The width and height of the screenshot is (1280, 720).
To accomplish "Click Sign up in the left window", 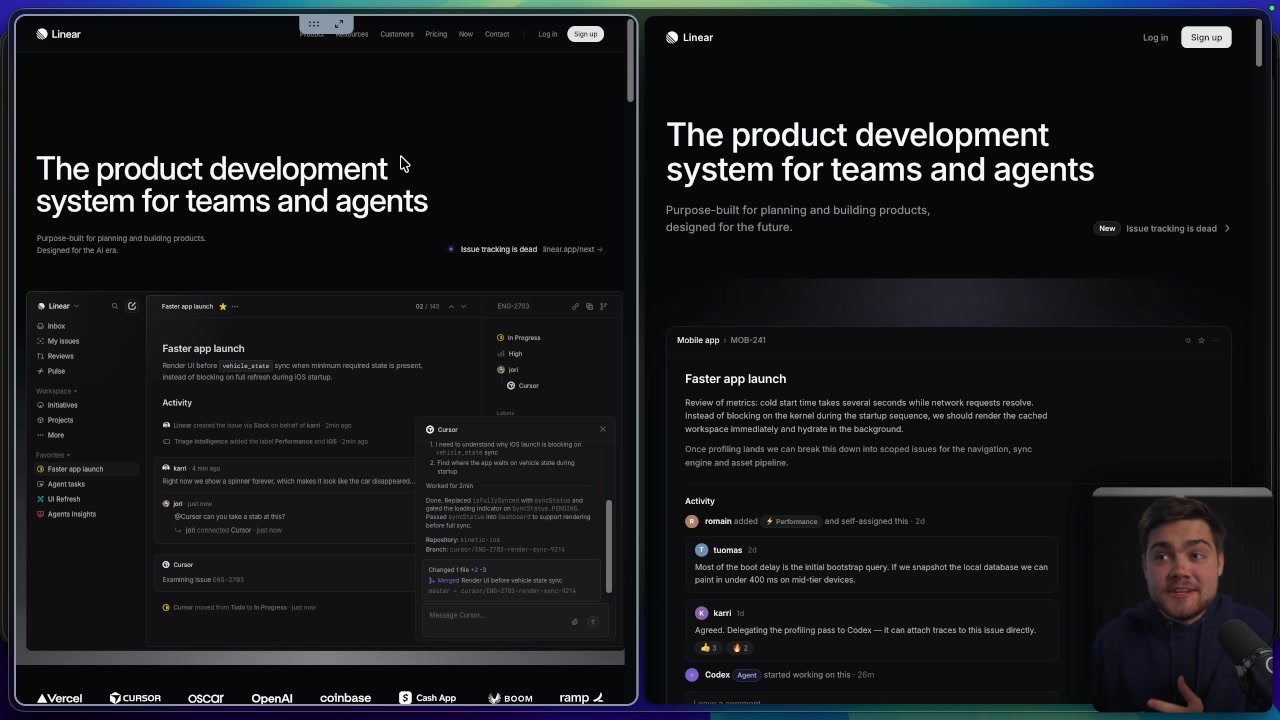I will click(585, 34).
